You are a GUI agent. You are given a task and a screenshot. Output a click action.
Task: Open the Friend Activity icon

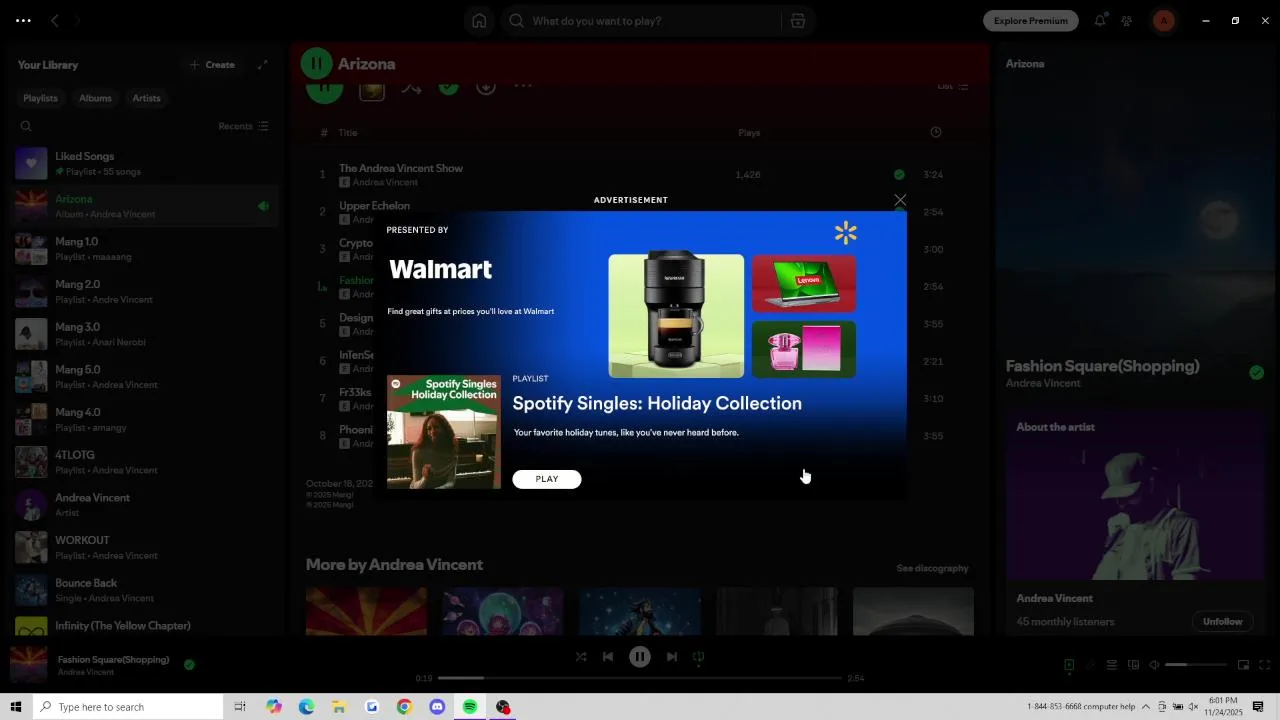pyautogui.click(x=1127, y=21)
